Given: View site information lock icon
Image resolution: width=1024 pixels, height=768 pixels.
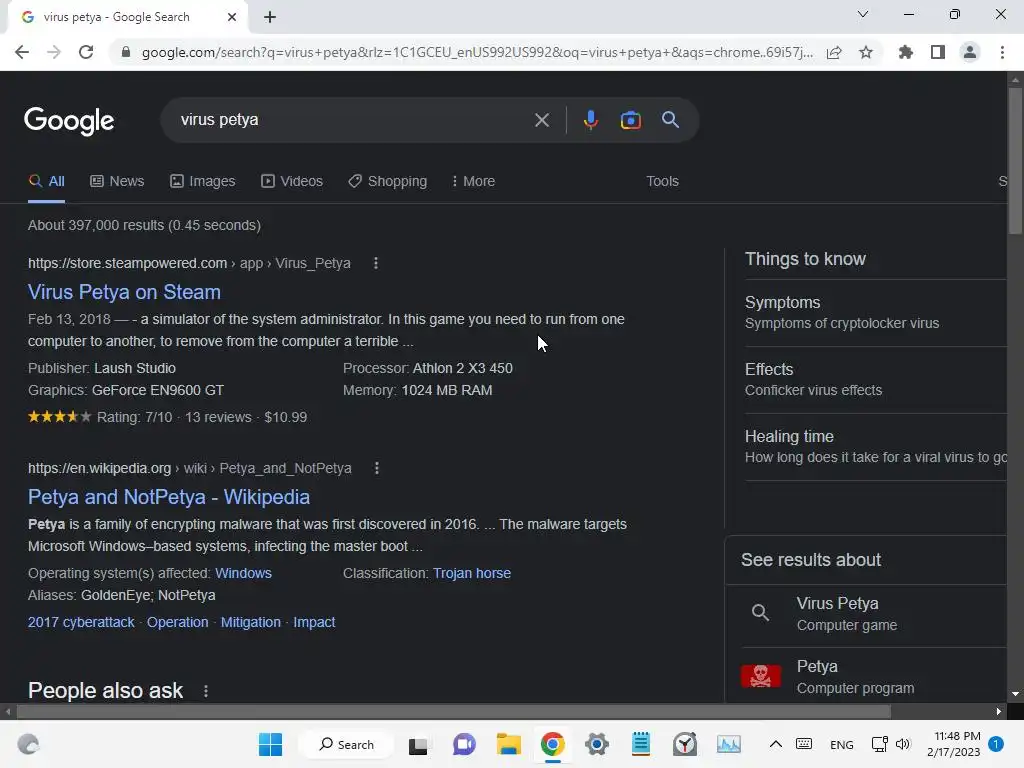Looking at the screenshot, I should pyautogui.click(x=126, y=52).
